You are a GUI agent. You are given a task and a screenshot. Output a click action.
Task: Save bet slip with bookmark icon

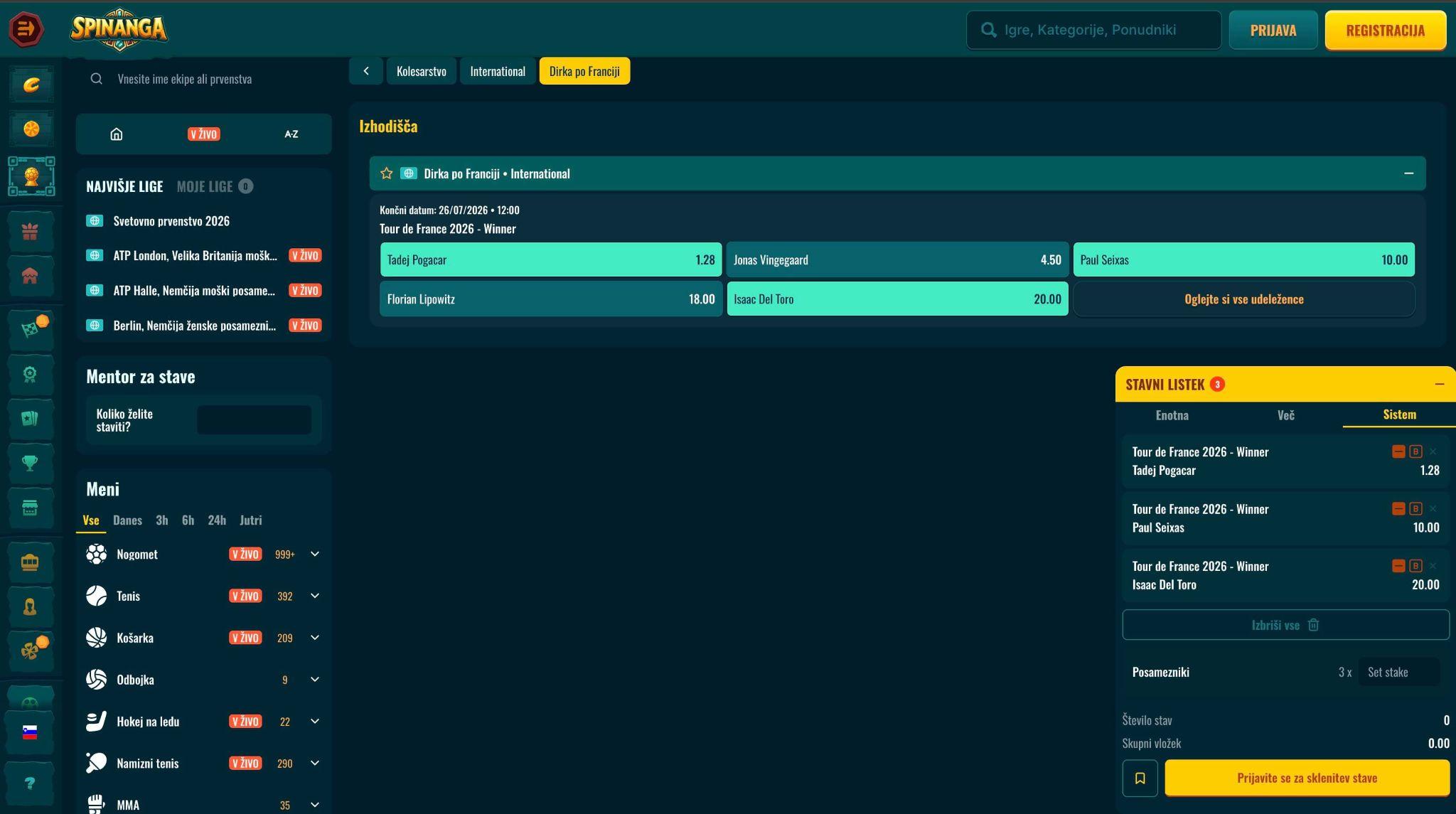pyautogui.click(x=1140, y=778)
